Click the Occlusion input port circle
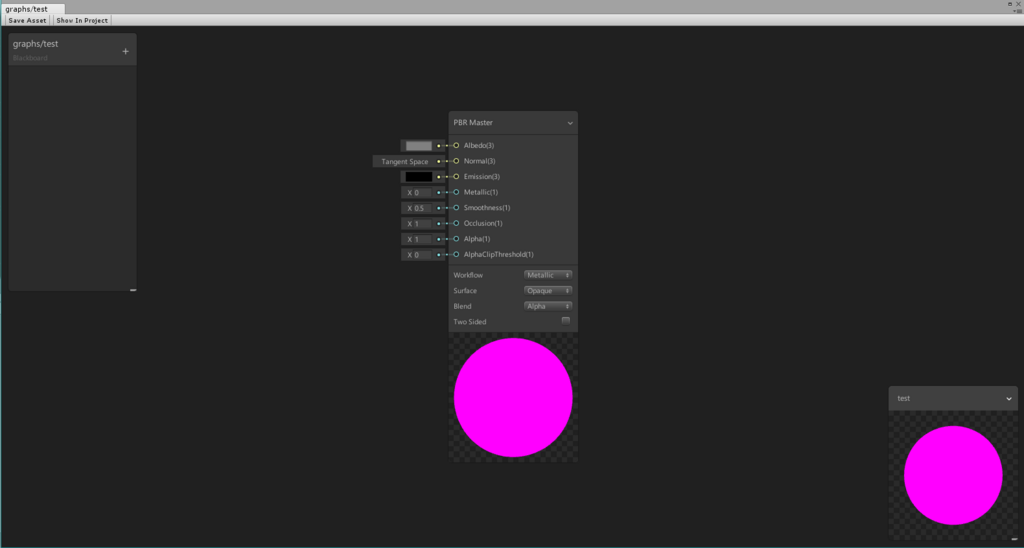 tap(456, 223)
